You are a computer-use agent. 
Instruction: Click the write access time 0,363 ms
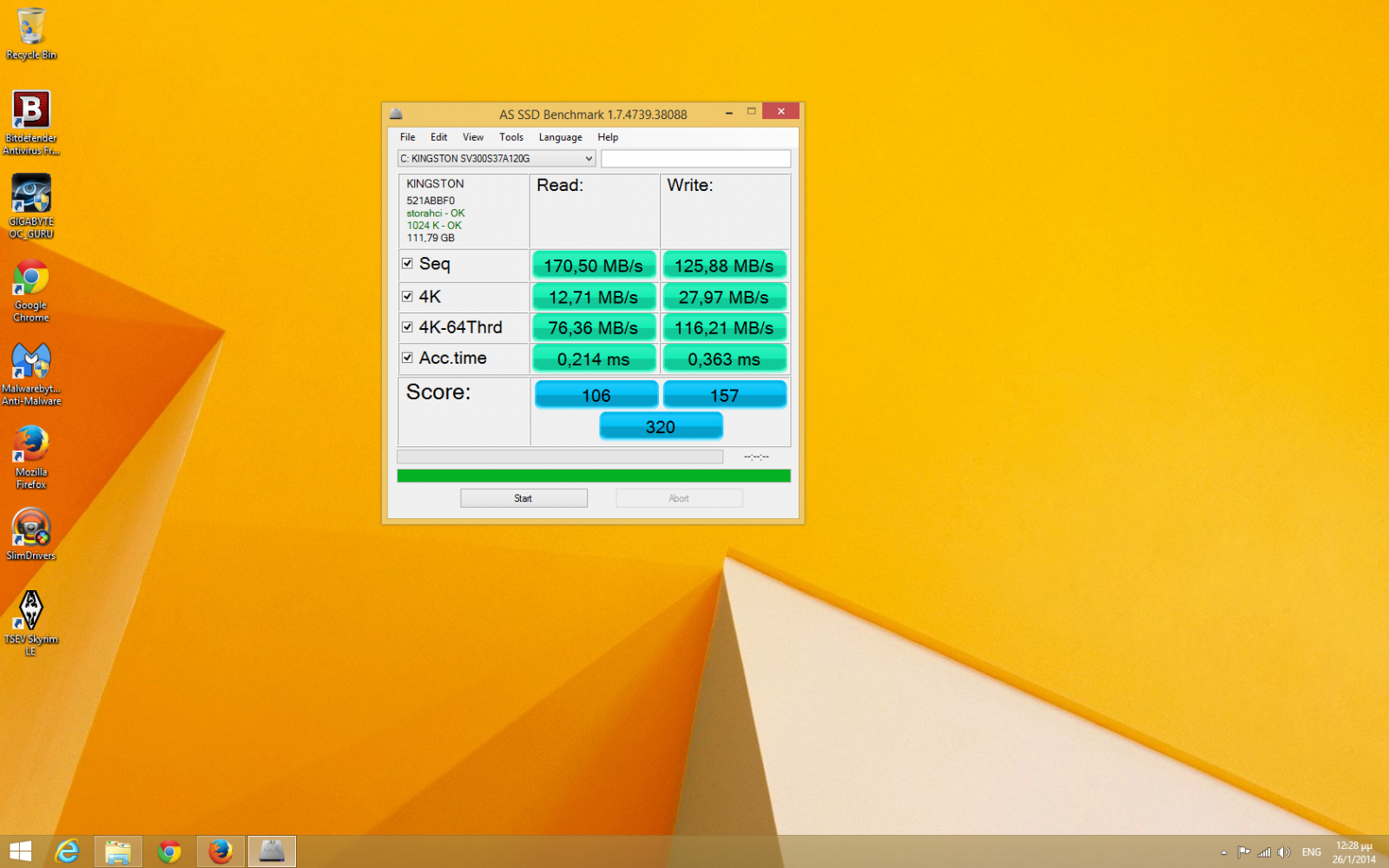(x=724, y=358)
